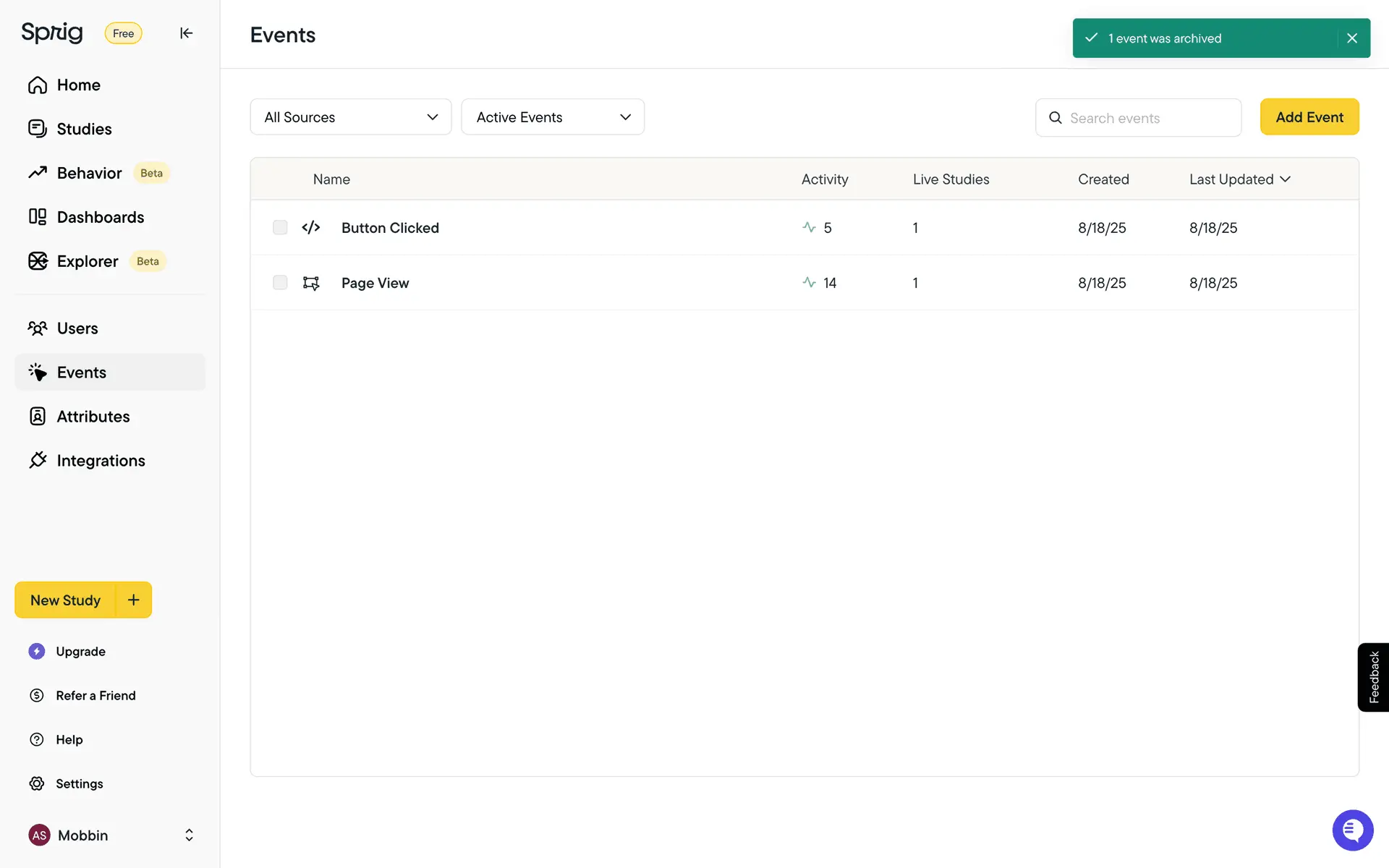Screen dimensions: 1389x868
Task: Check the Page View row checkbox
Action: 280,283
